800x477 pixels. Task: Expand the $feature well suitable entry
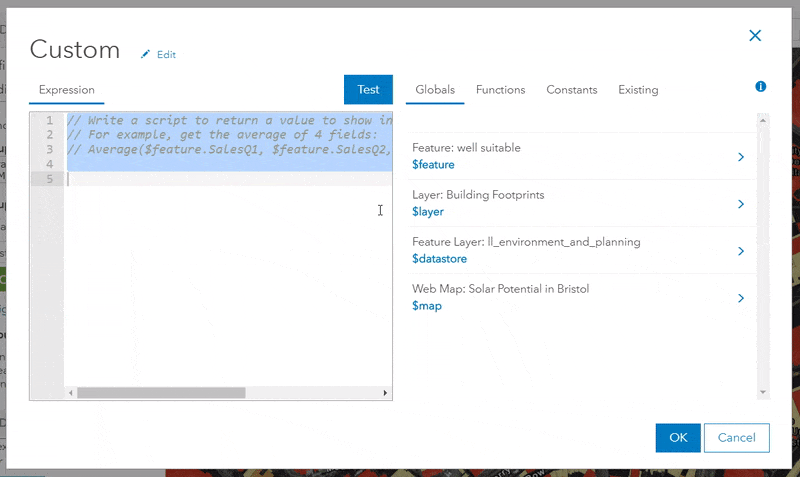click(x=741, y=157)
